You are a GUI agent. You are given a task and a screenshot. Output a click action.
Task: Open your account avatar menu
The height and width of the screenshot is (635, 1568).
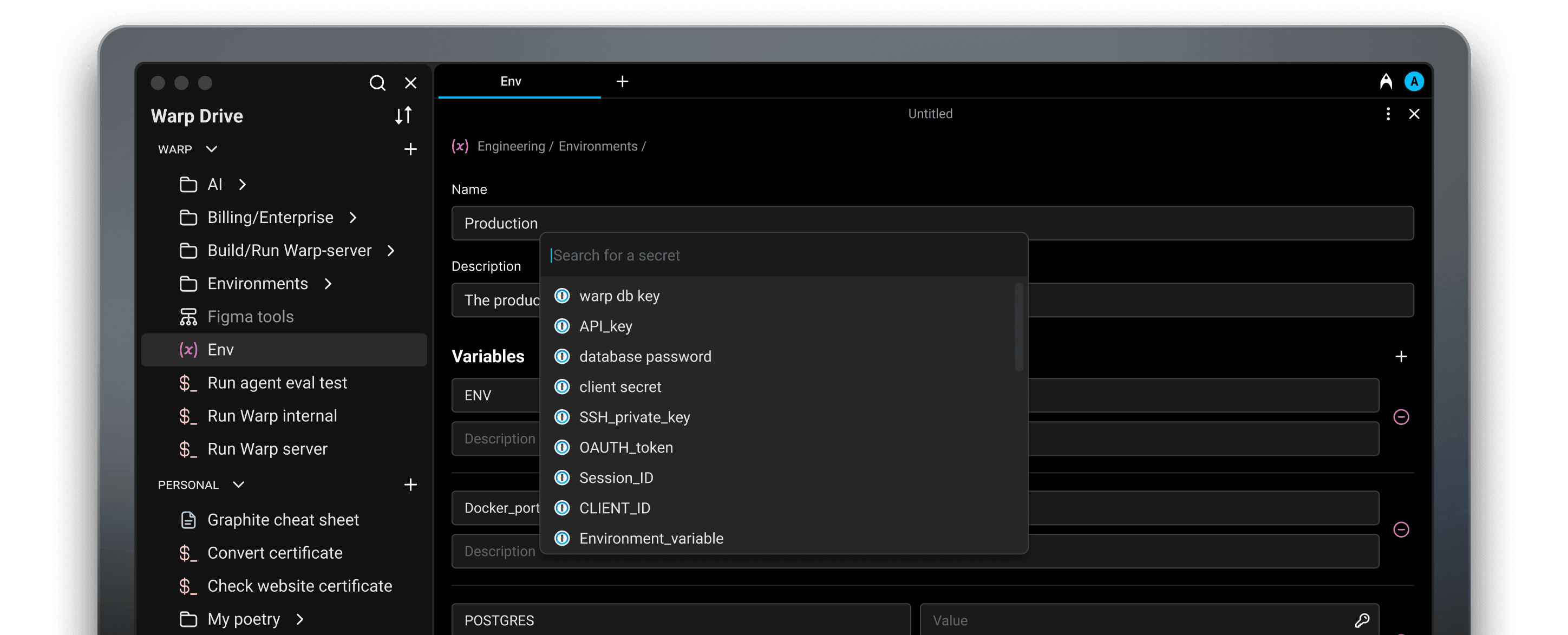click(x=1414, y=81)
